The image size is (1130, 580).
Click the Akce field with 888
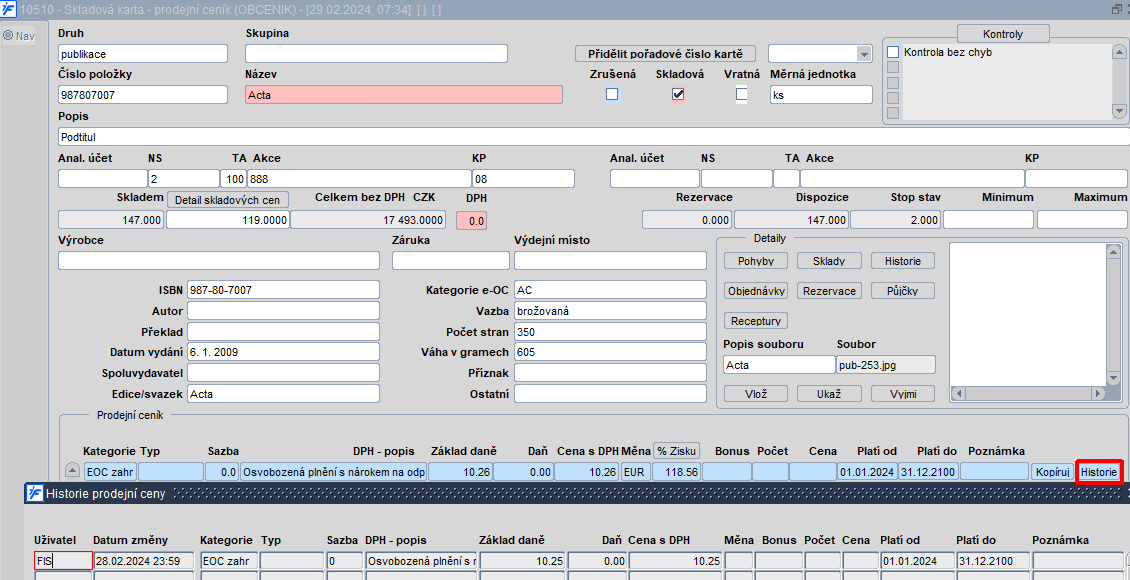(x=359, y=179)
